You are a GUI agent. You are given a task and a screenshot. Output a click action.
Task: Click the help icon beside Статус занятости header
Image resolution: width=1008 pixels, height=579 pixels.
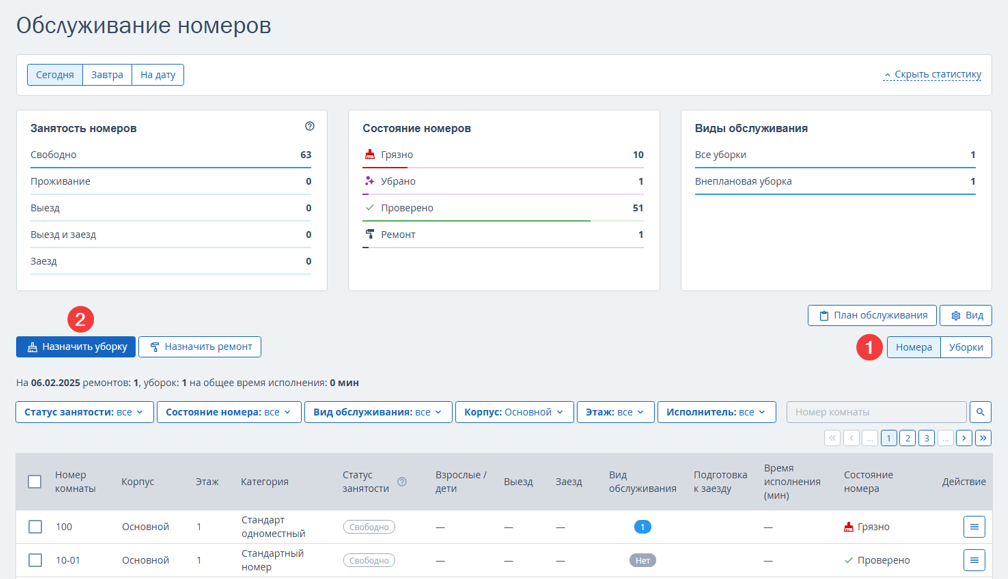point(402,482)
